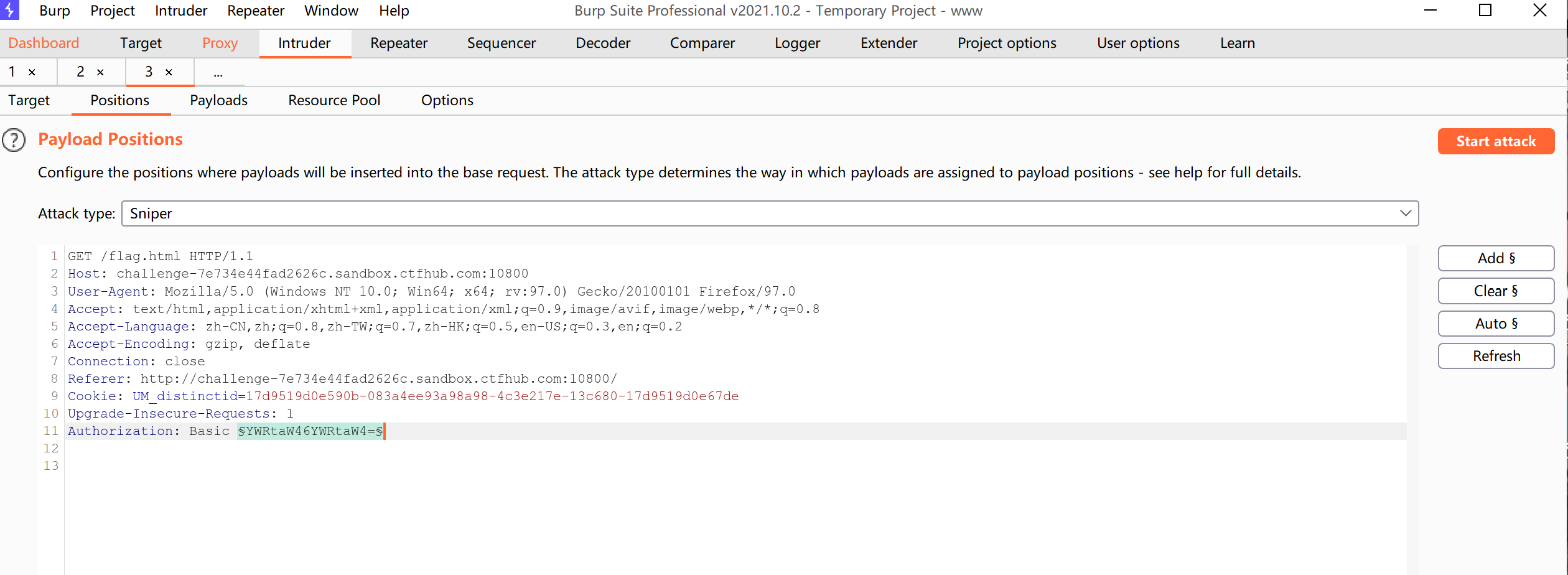Switch to the Repeater main tab

click(x=399, y=43)
